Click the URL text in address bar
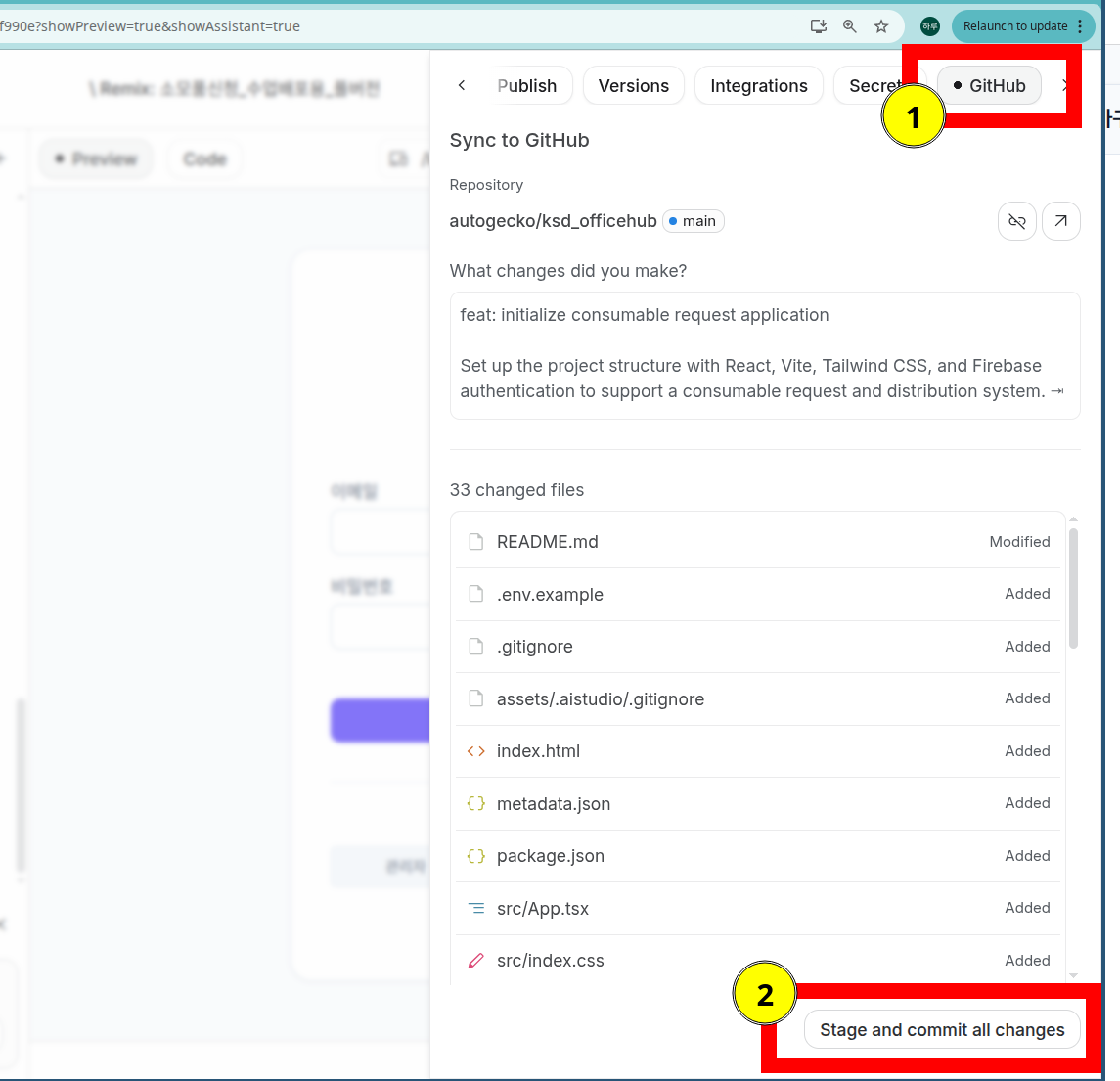1120x1081 pixels. pyautogui.click(x=150, y=26)
